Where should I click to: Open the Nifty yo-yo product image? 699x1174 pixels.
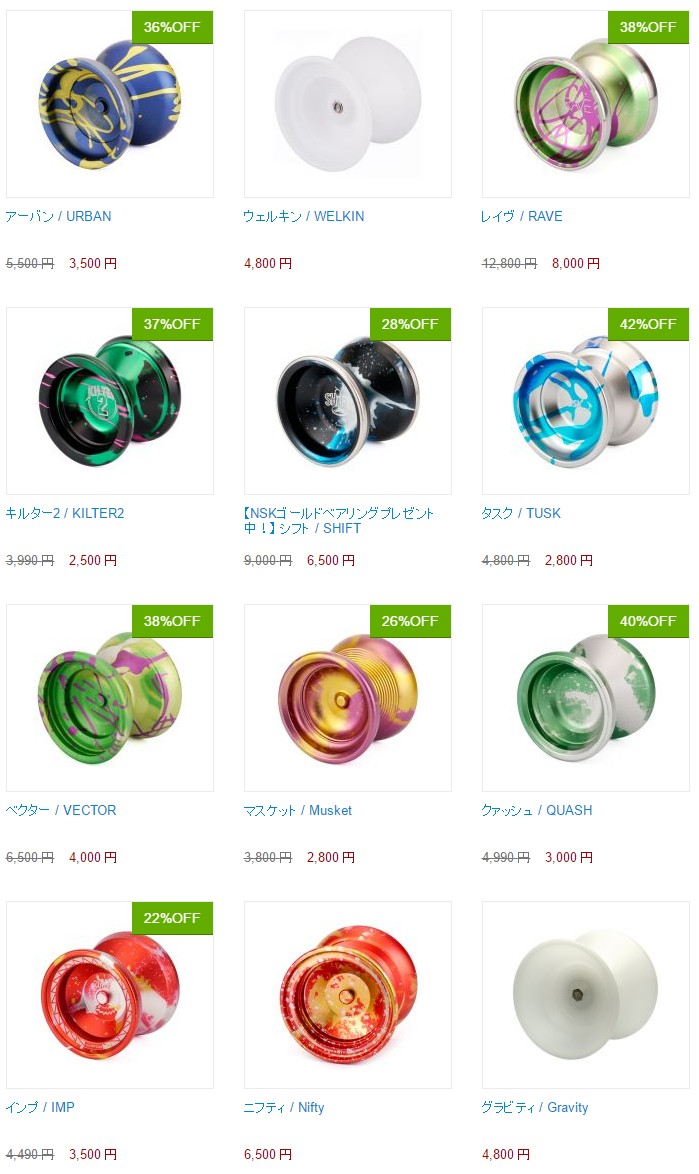tap(348, 995)
